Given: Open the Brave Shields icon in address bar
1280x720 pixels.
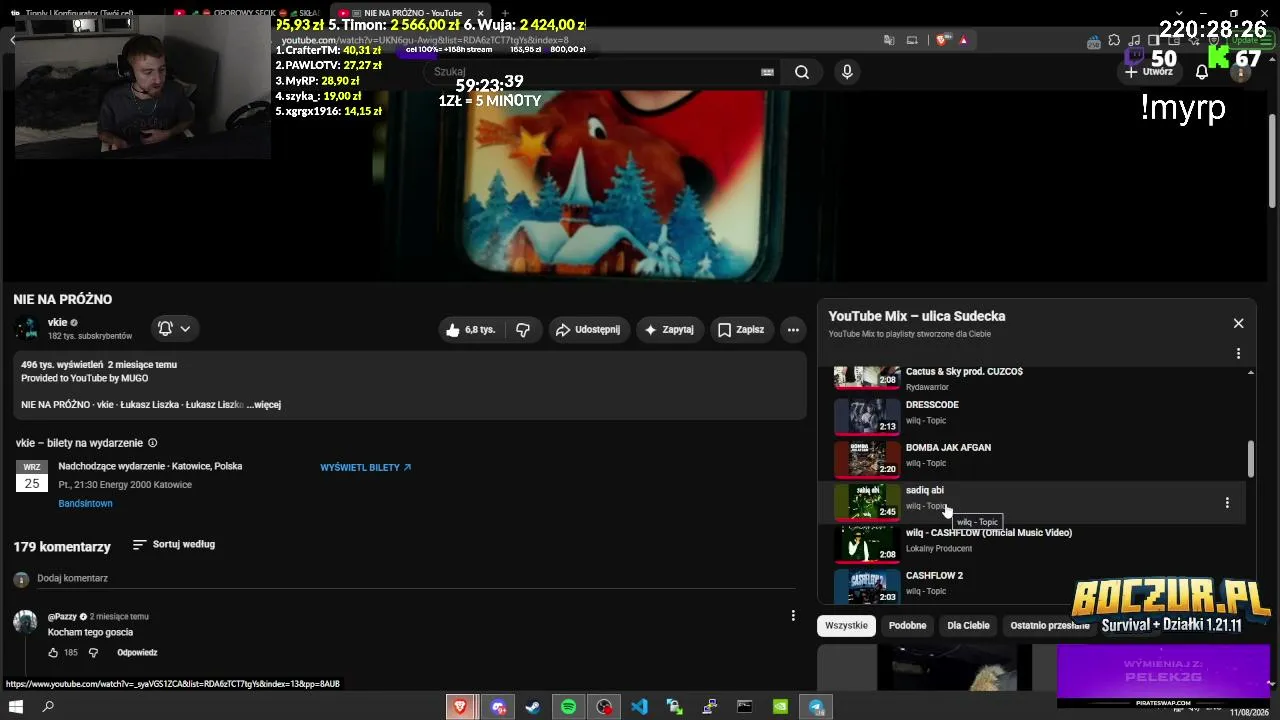Looking at the screenshot, I should coord(942,40).
